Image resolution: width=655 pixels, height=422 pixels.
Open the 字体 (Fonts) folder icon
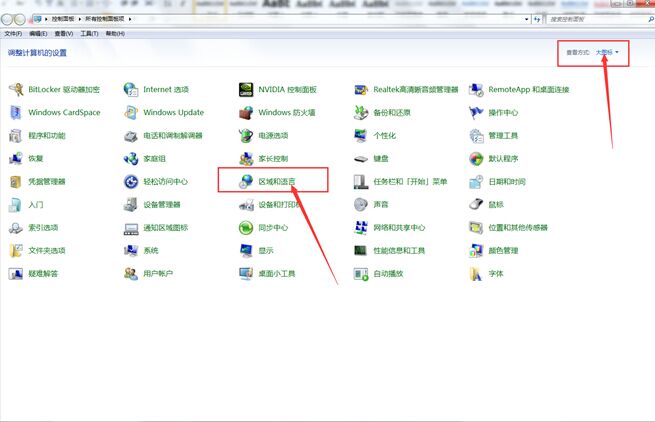(x=476, y=274)
